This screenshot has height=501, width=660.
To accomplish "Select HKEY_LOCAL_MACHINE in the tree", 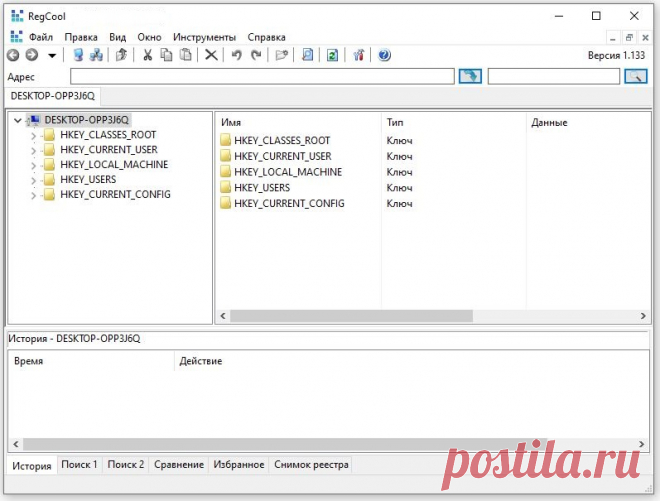I will [x=114, y=164].
